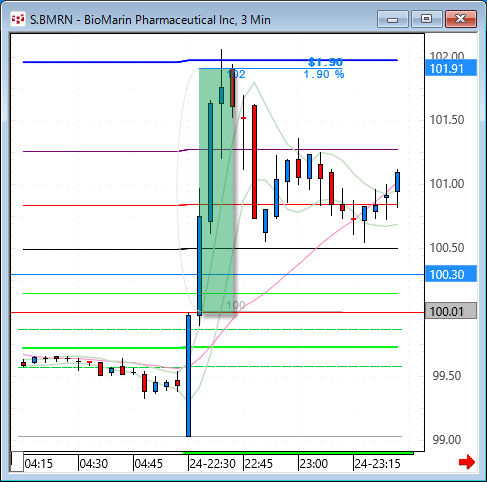
Task: Click the tall blue candle reaching 99.00
Action: 189,376
